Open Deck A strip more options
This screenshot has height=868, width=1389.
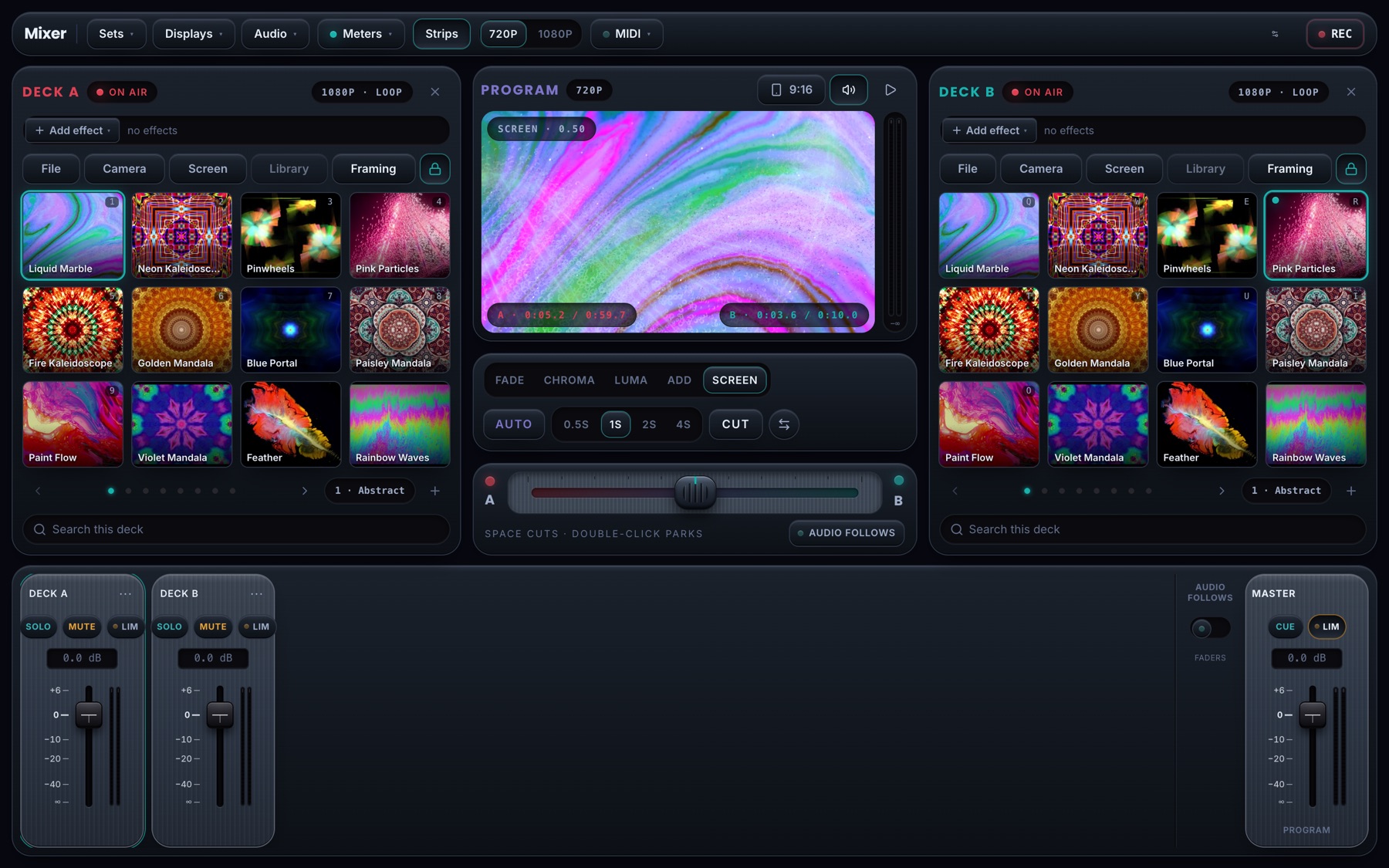coord(125,593)
